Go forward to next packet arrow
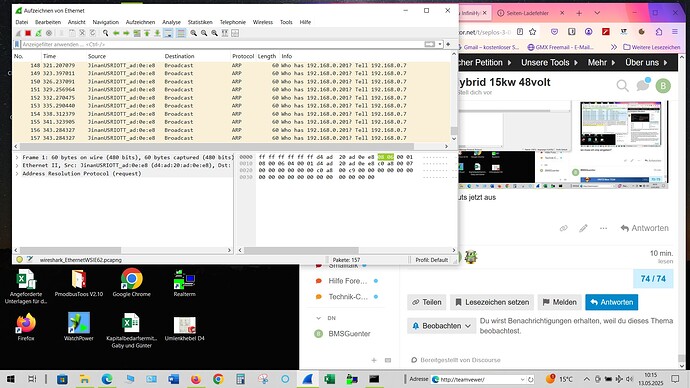The image size is (690, 388). coord(126,33)
